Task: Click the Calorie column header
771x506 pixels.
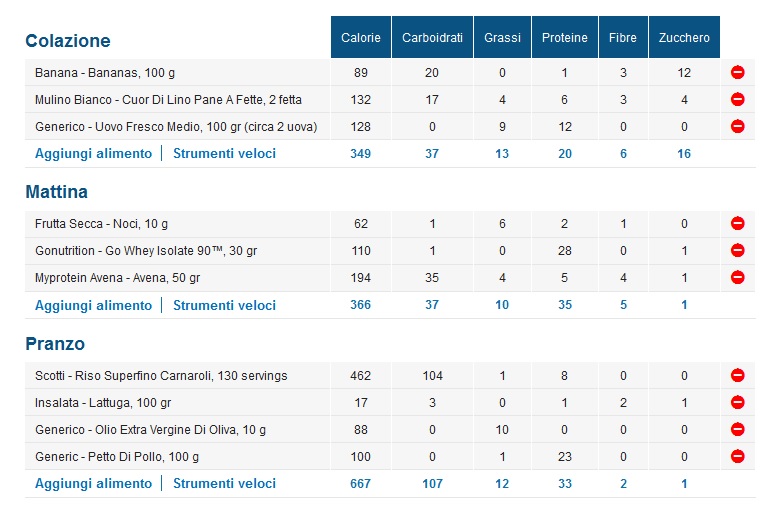Action: pos(360,38)
